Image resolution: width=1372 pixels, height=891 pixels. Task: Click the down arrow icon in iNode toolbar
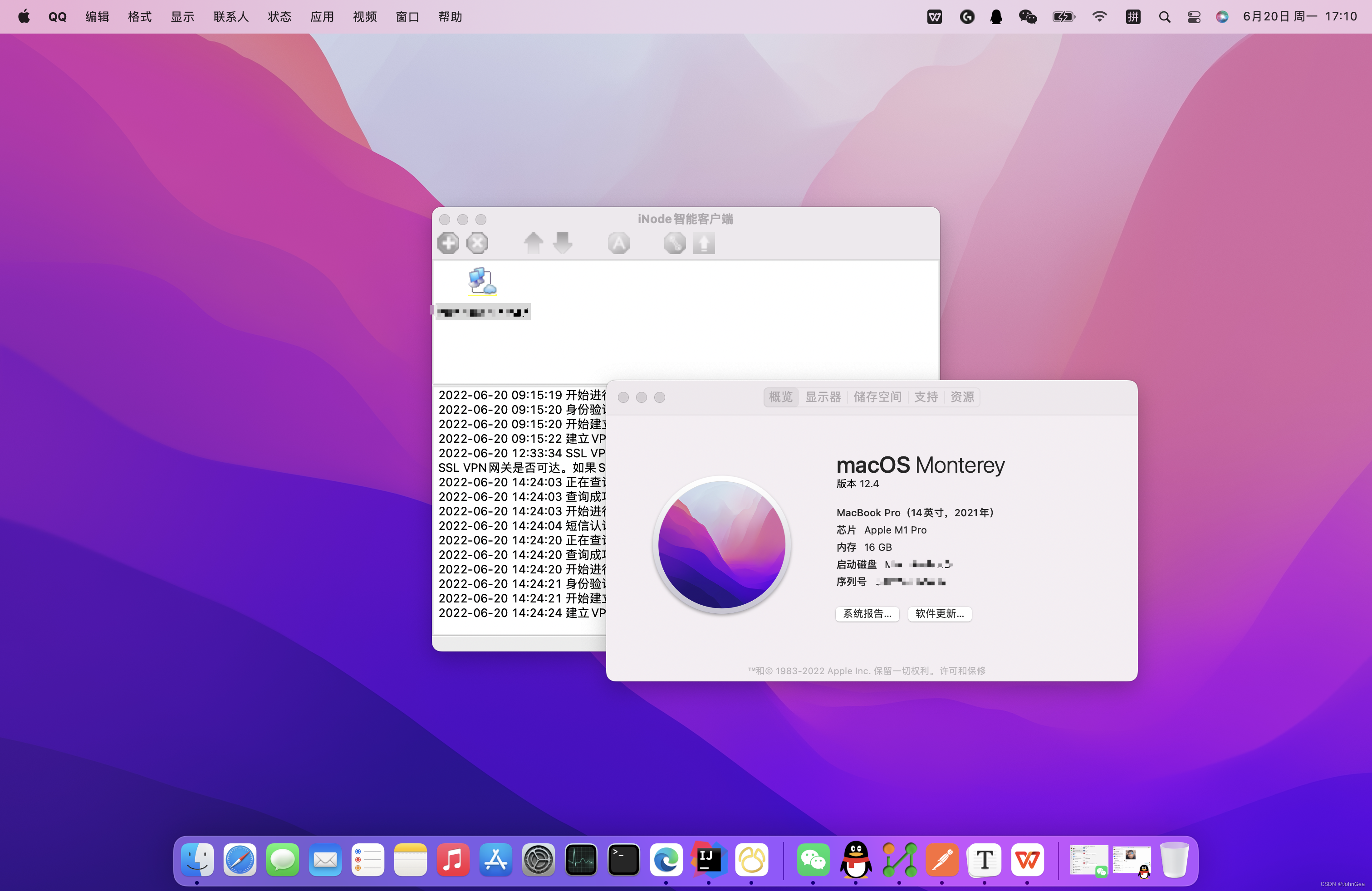click(x=563, y=243)
